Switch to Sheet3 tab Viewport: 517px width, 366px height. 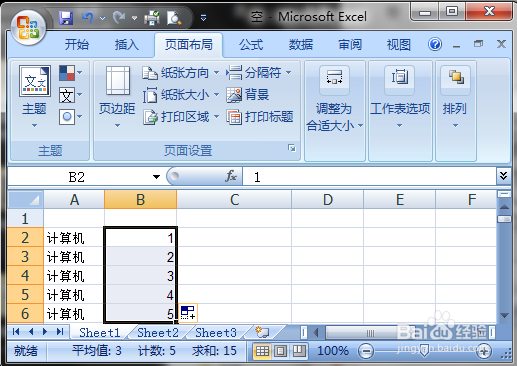(x=216, y=332)
